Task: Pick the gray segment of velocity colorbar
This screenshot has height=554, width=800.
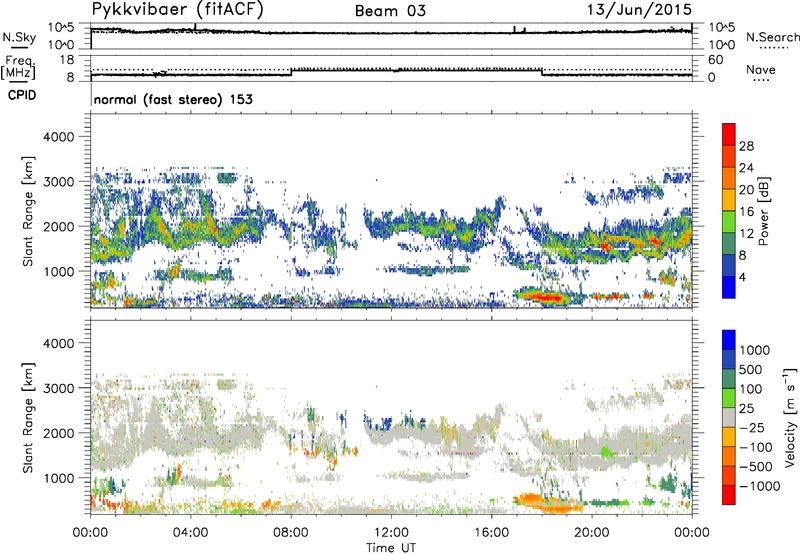Action: 729,418
